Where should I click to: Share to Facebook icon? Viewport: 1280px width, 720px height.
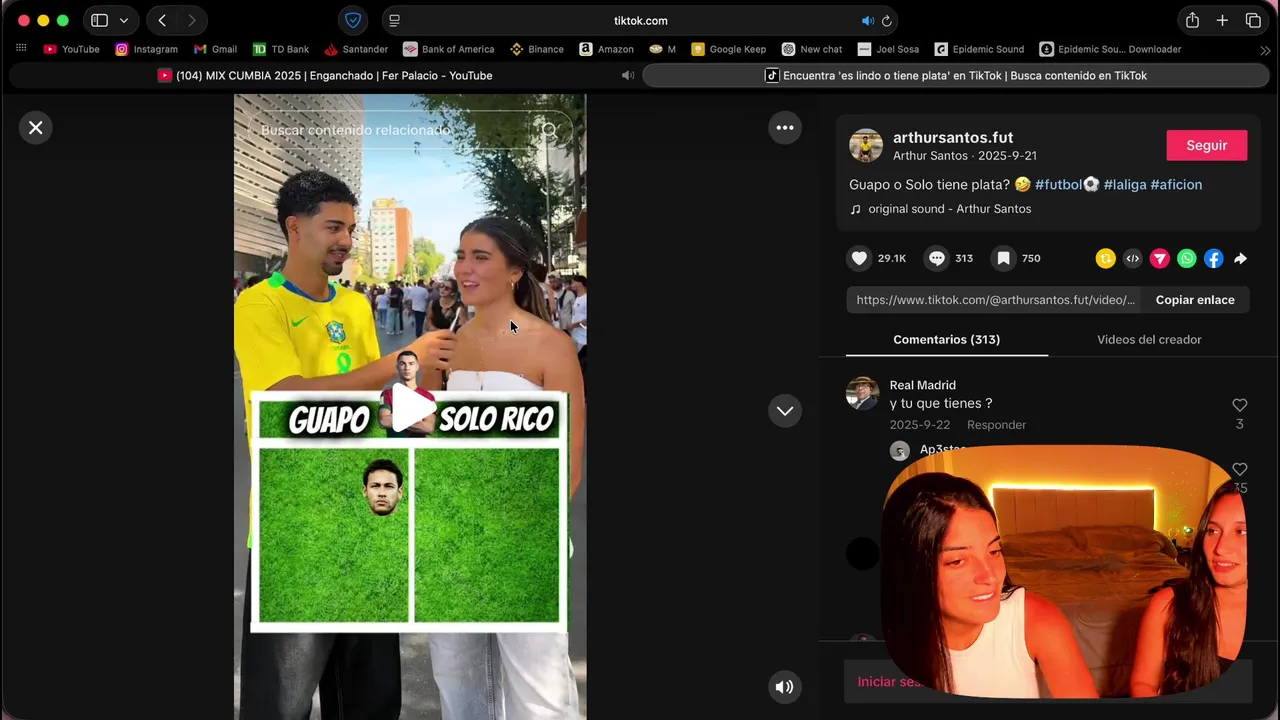click(x=1213, y=259)
